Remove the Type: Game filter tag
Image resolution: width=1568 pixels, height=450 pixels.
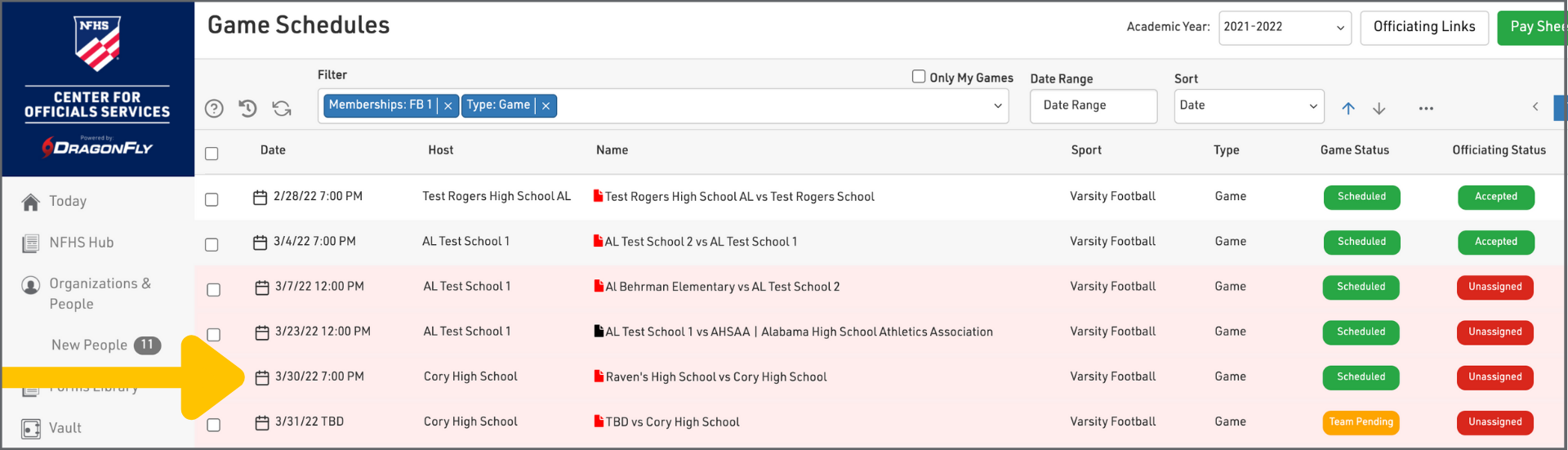[546, 106]
